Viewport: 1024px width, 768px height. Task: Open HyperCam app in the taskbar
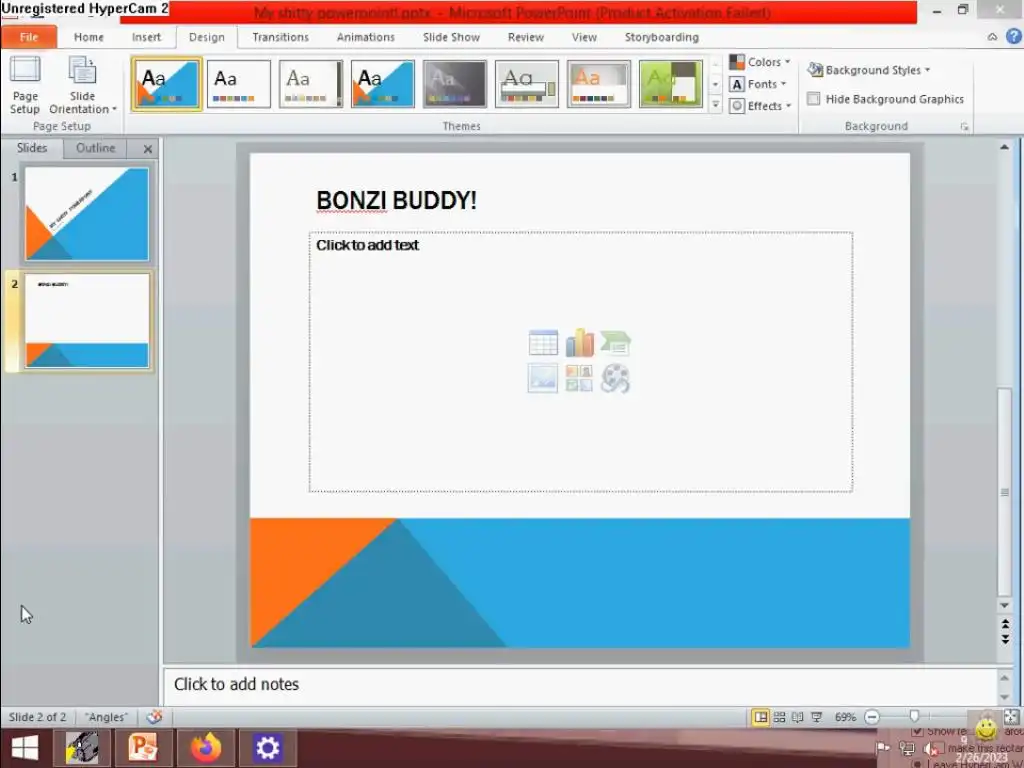point(81,748)
